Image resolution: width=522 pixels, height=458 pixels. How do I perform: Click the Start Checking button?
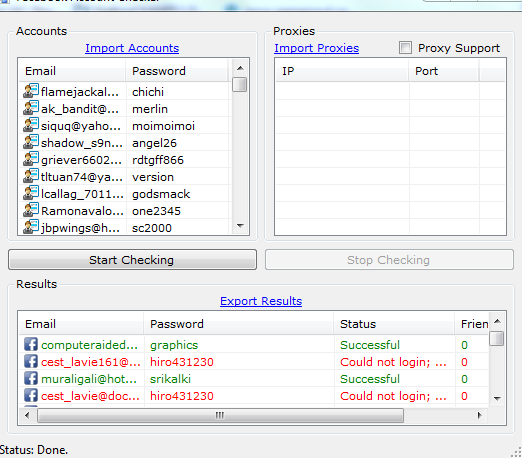coord(132,260)
